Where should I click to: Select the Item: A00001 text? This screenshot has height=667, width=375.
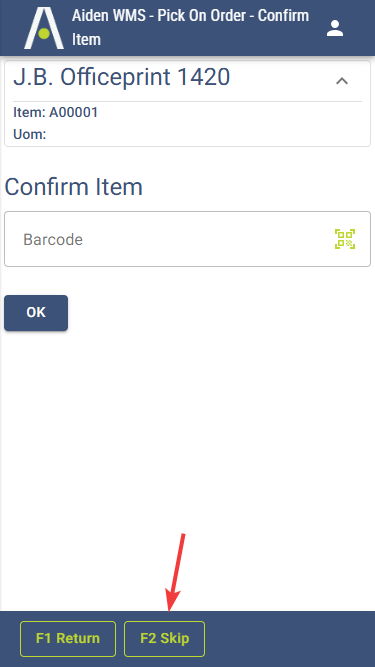(56, 112)
